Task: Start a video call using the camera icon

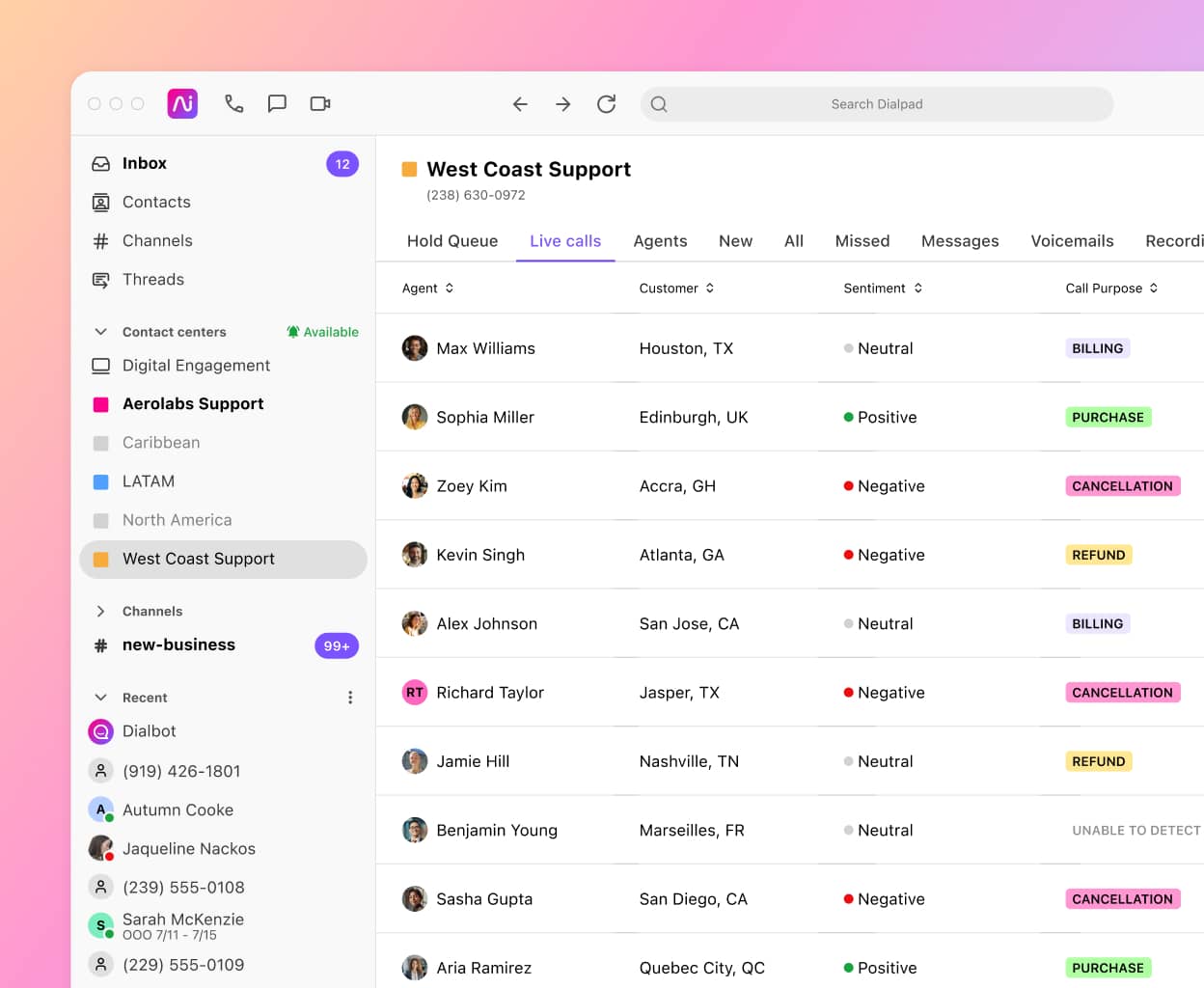Action: [x=319, y=103]
